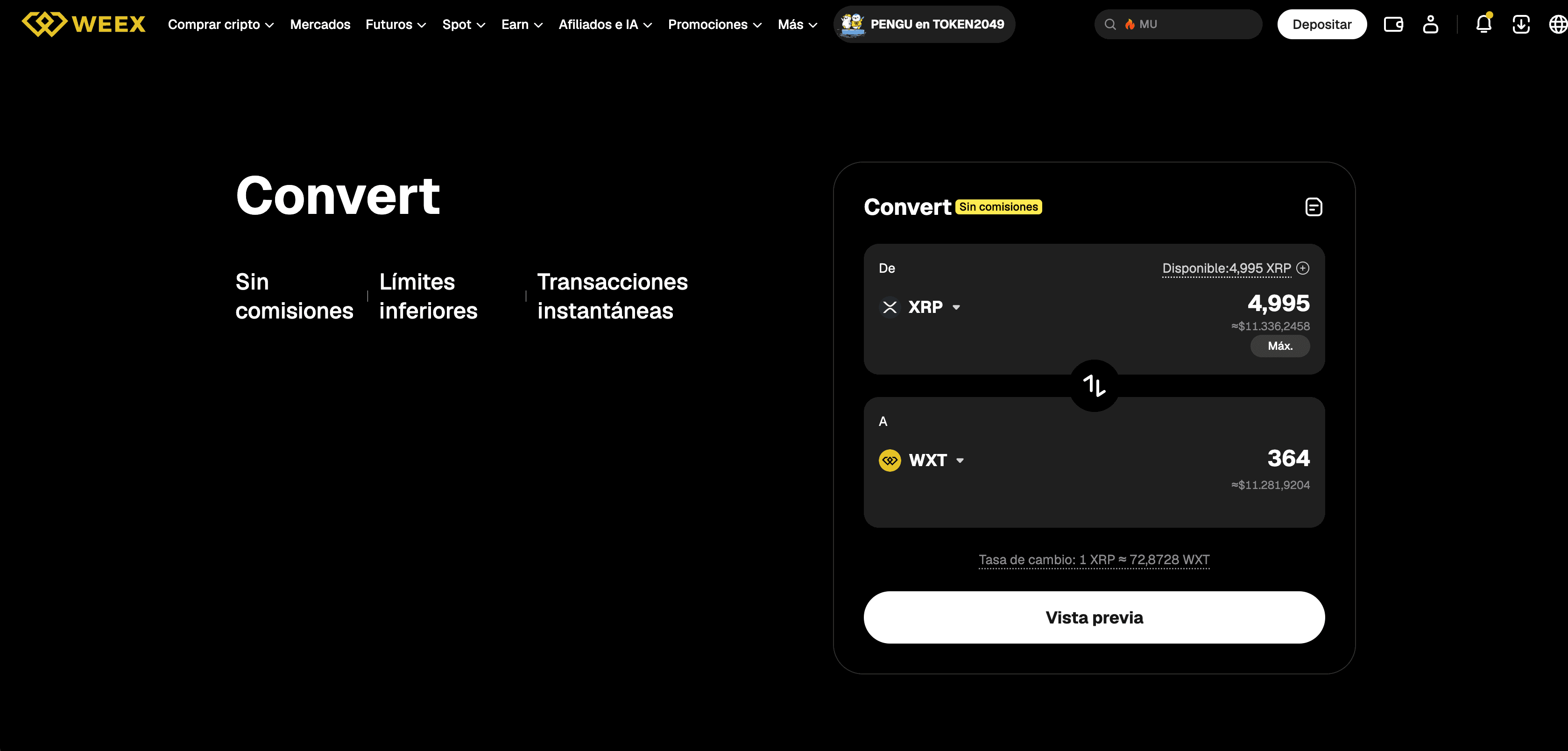This screenshot has height=751, width=1568.
Task: Open the notifications bell
Action: [x=1483, y=24]
